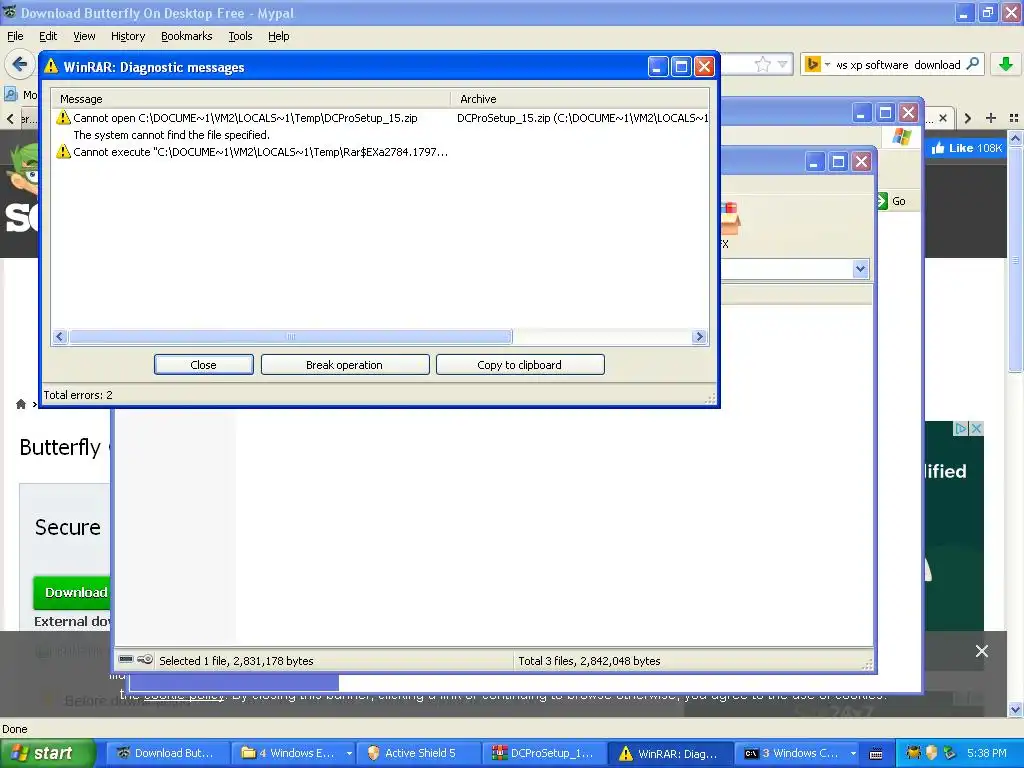Viewport: 1024px width, 768px height.
Task: Click the Archive column header
Action: coord(580,99)
